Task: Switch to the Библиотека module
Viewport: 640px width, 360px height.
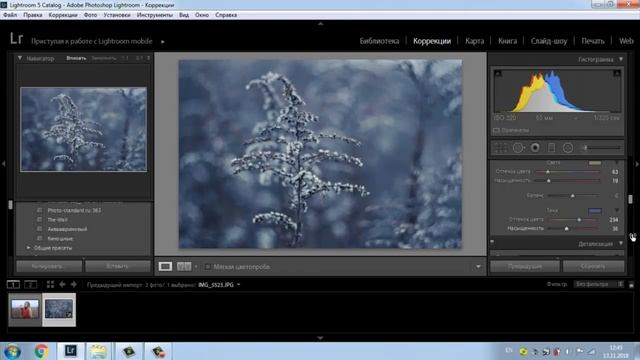Action: [379, 41]
